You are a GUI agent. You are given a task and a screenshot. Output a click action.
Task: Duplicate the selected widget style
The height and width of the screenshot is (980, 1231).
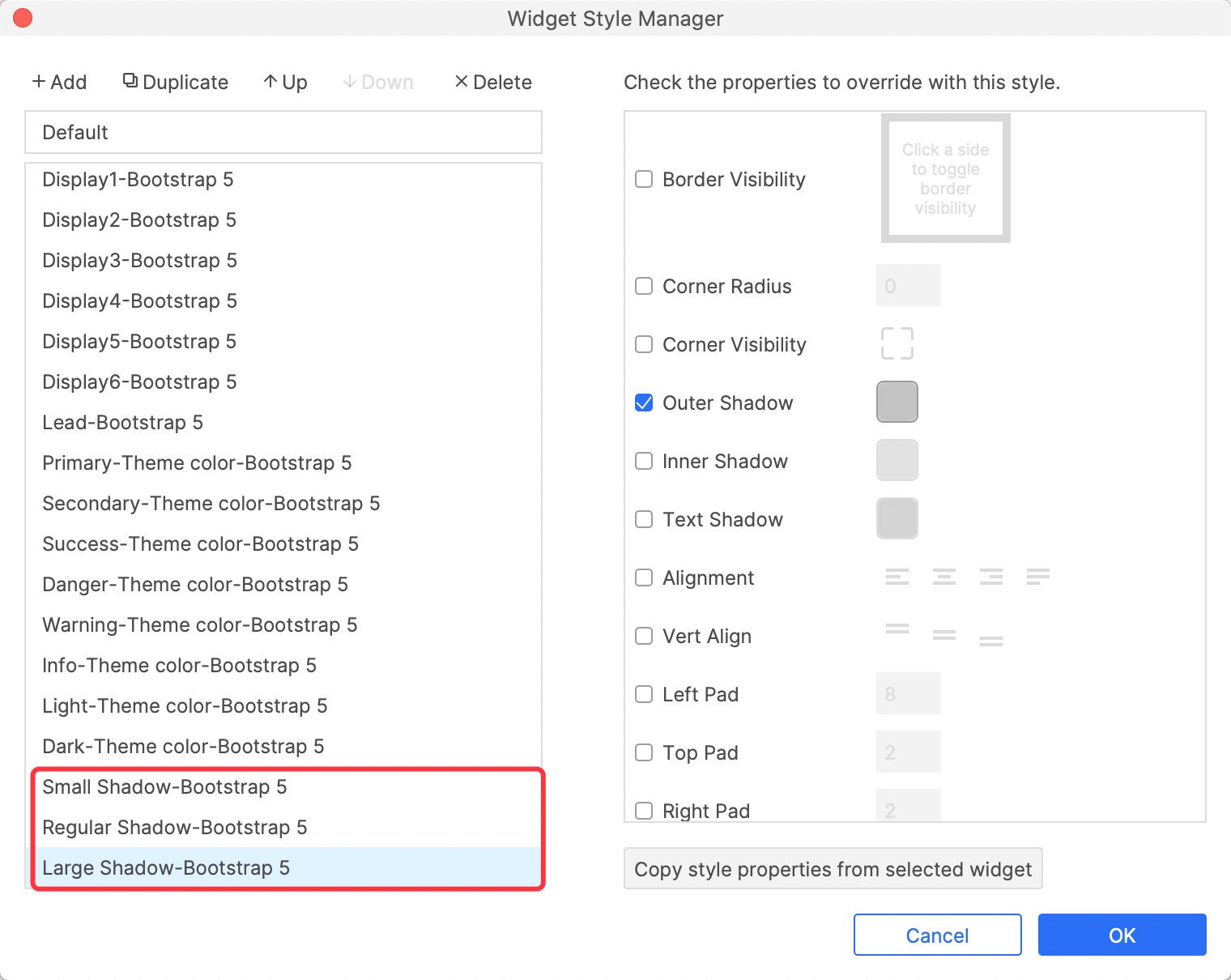pyautogui.click(x=176, y=82)
